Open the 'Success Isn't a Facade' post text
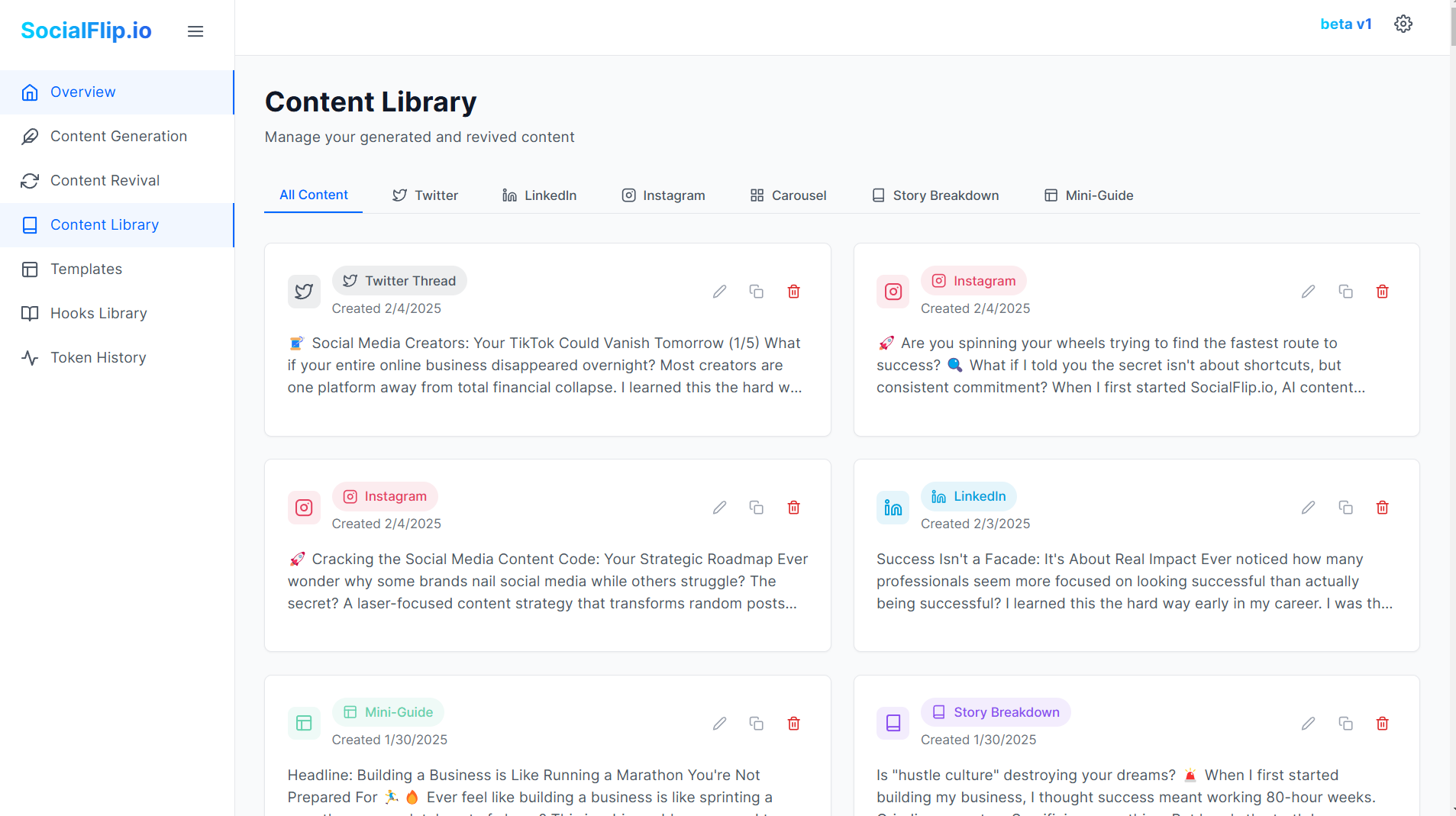This screenshot has height=816, width=1456. [x=1135, y=582]
